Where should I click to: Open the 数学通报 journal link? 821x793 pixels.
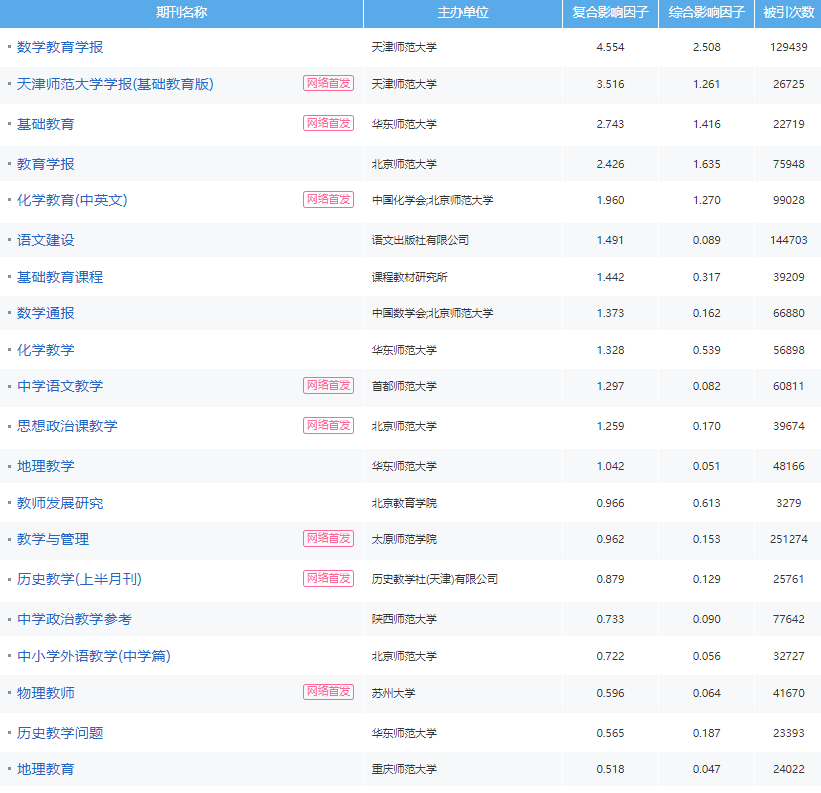point(46,313)
